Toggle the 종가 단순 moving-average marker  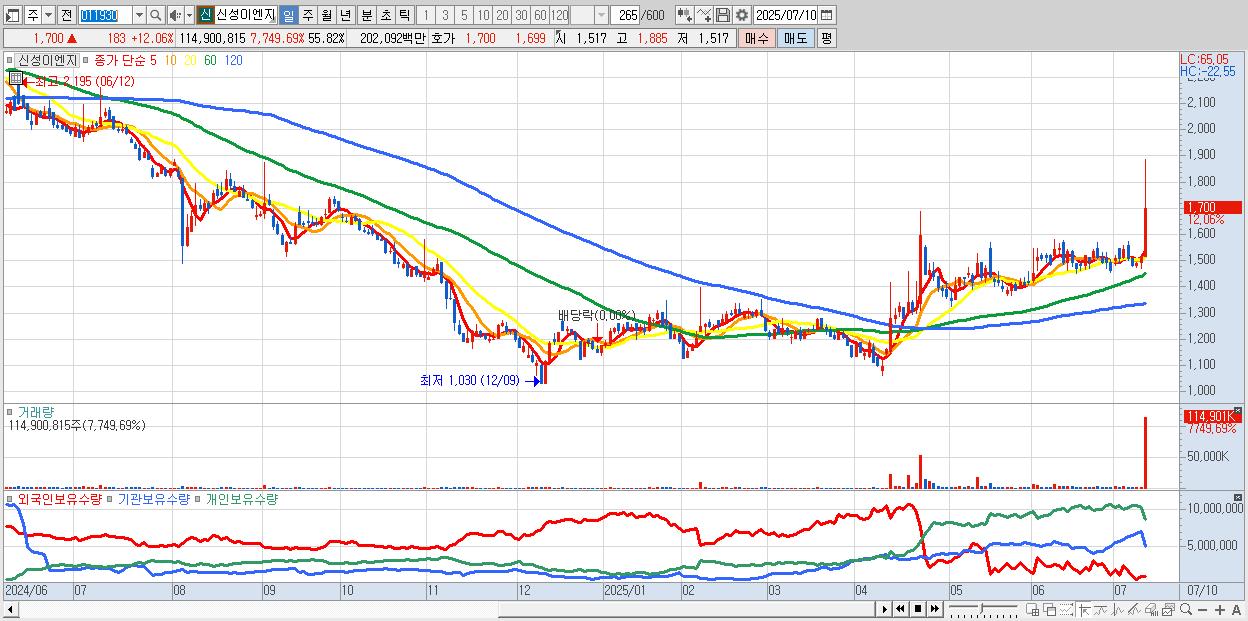coord(85,60)
